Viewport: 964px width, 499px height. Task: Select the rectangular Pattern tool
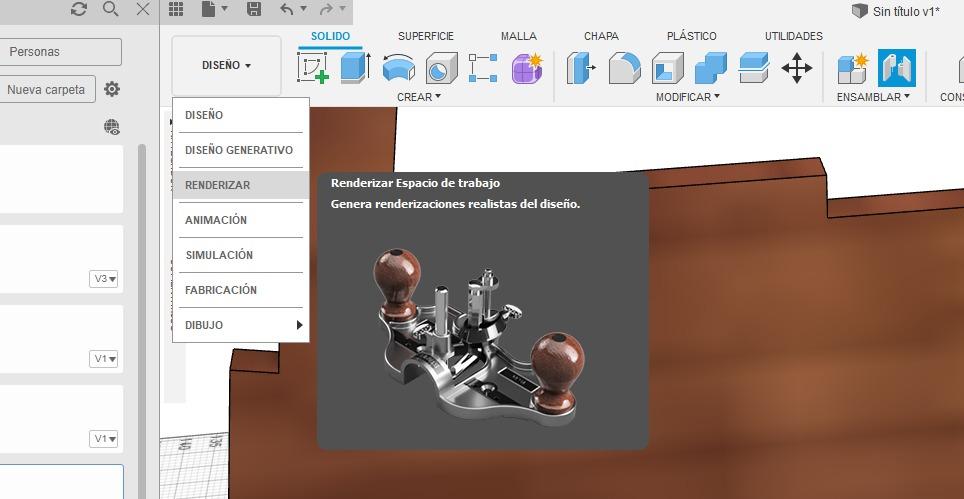[483, 68]
